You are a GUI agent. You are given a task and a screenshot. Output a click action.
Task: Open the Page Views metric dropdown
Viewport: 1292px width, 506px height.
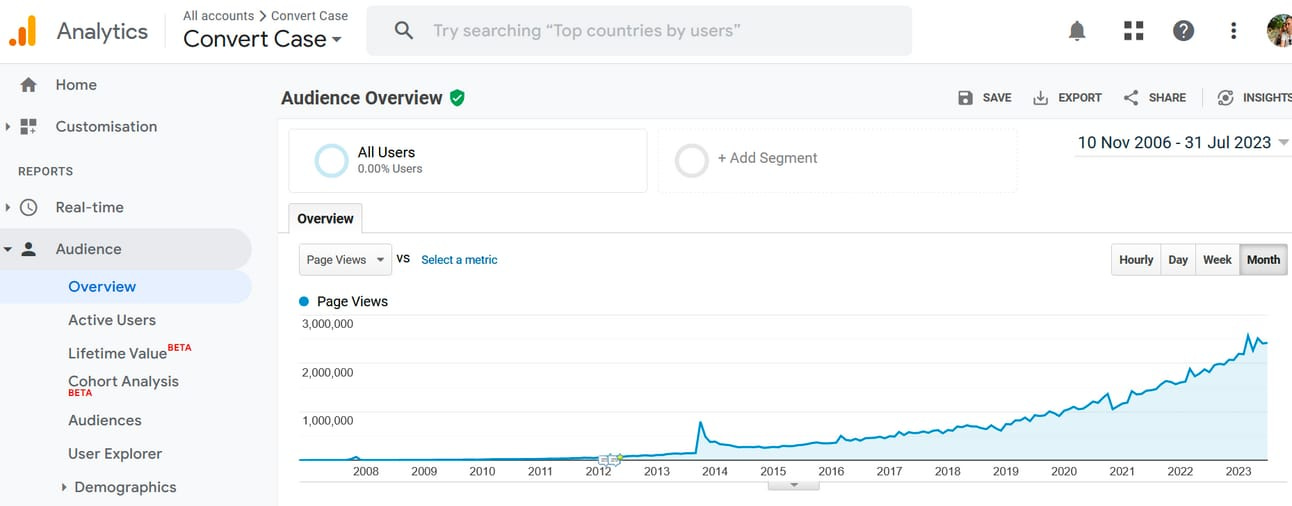[345, 260]
